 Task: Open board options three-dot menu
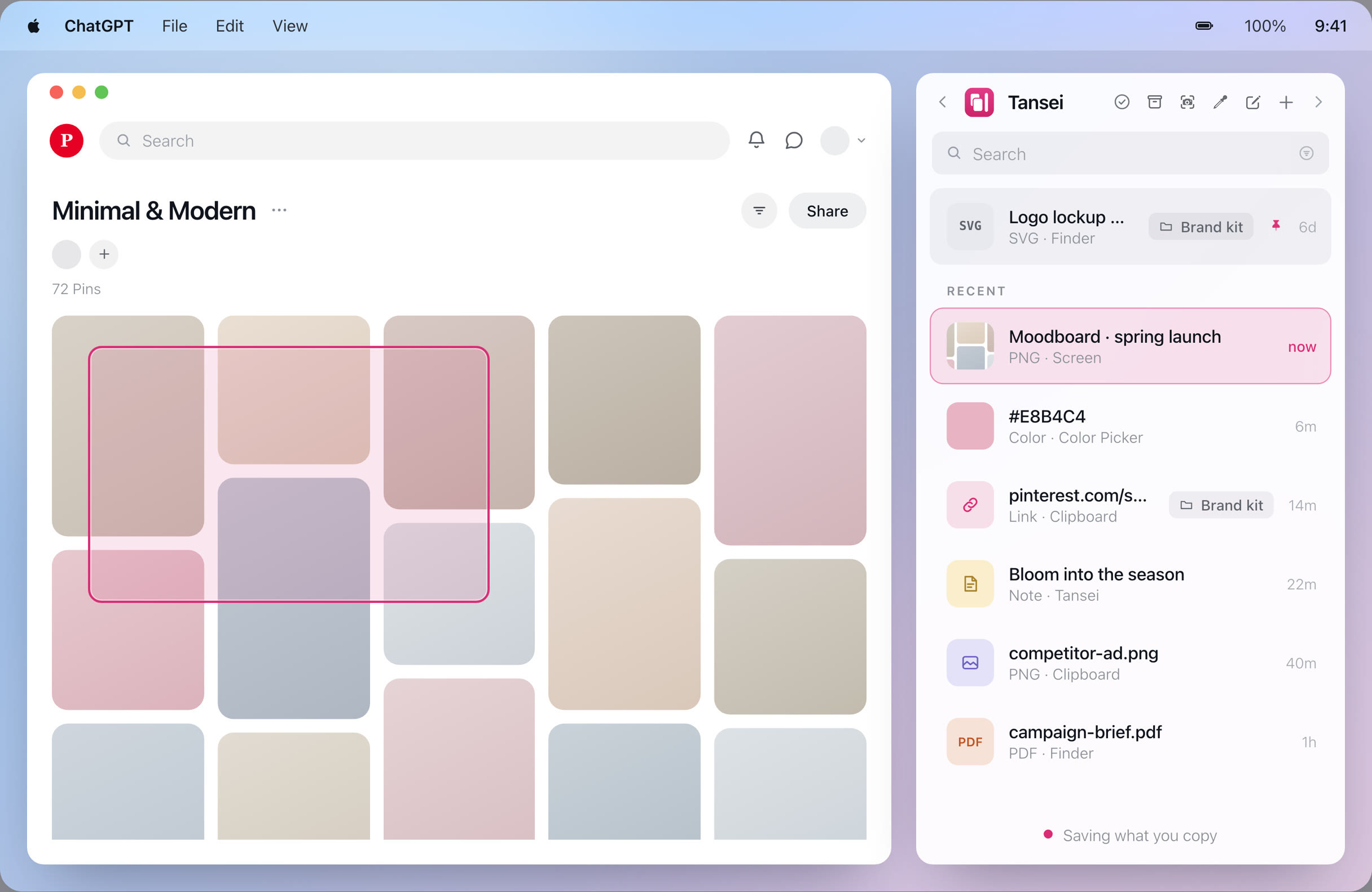279,210
